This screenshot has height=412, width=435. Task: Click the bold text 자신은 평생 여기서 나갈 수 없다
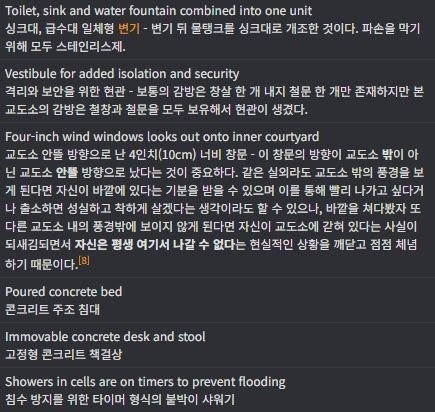click(x=155, y=245)
